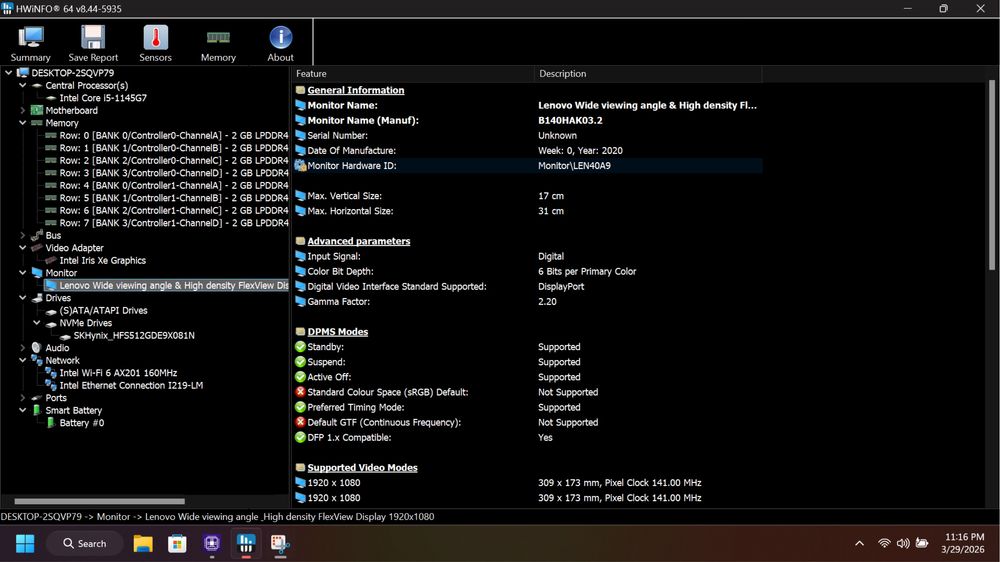
Task: Click the Audio speaker icon in tree
Action: (x=36, y=348)
